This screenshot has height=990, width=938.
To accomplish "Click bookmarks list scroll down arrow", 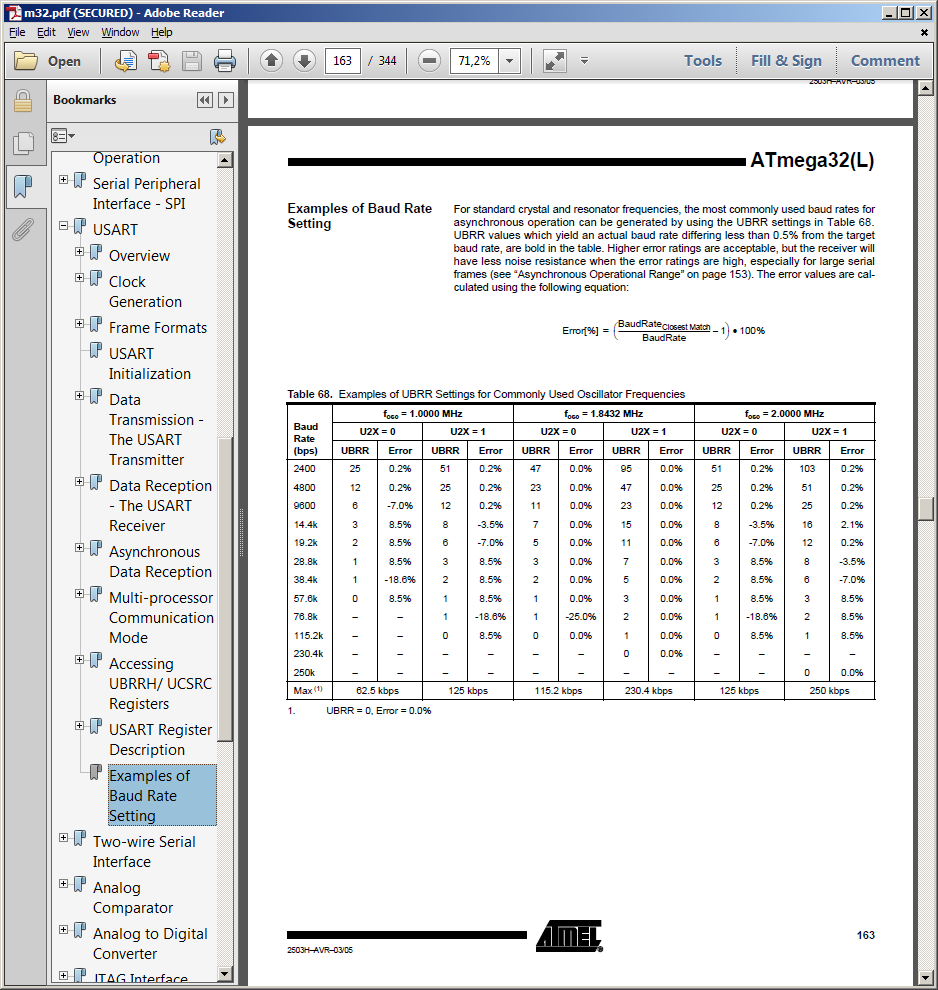I will pyautogui.click(x=225, y=974).
